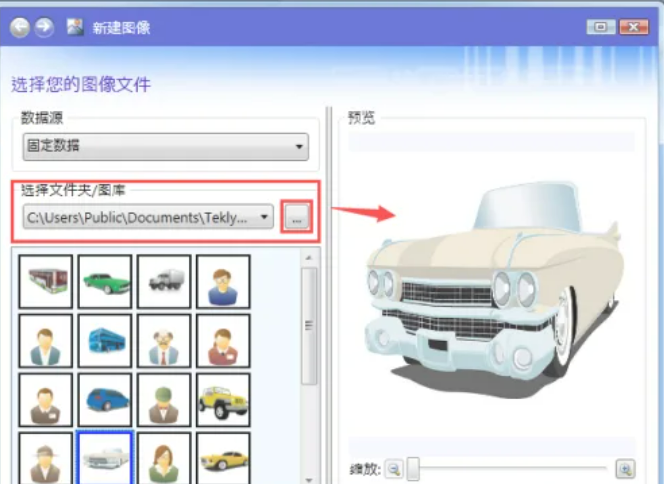Screen dimensions: 664x484
Task: Select the yellow jeep thumbnail
Action: (224, 400)
